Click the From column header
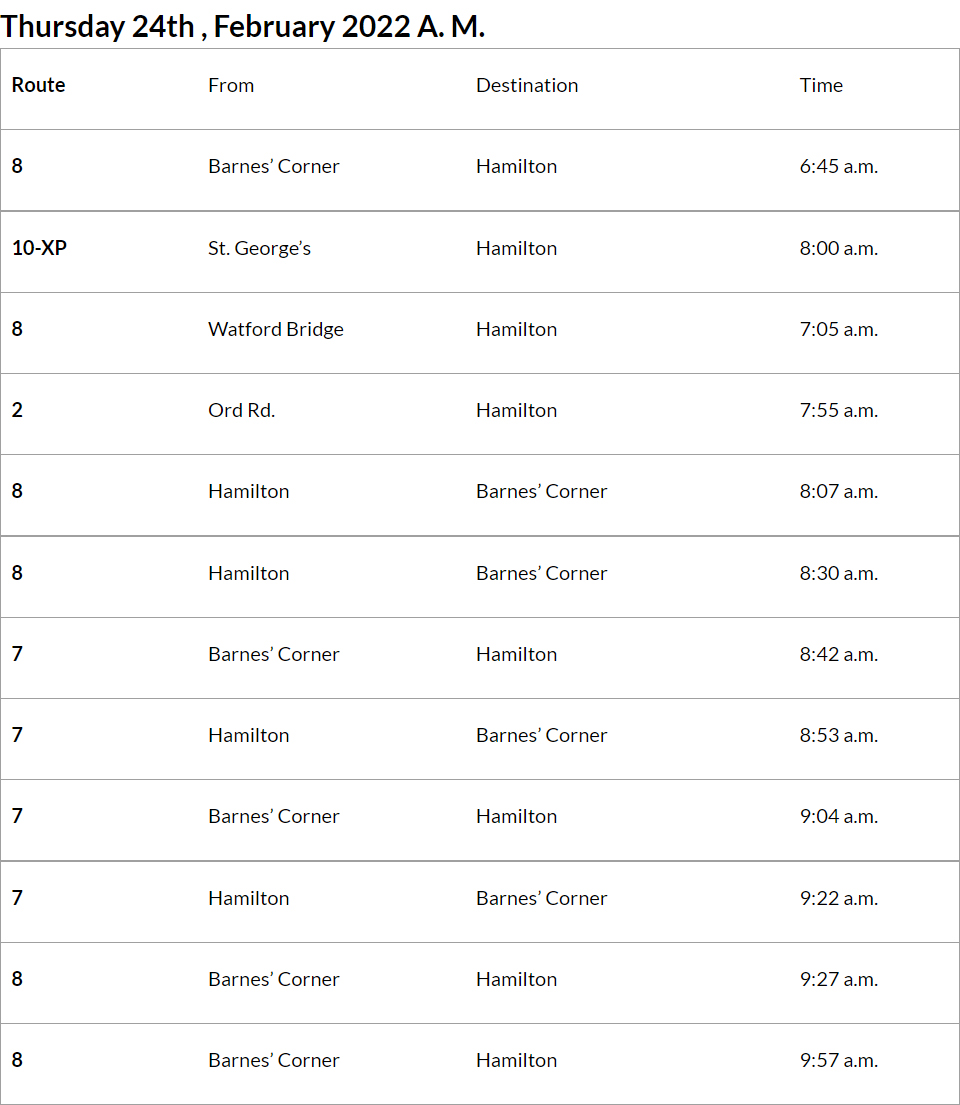960x1105 pixels. (231, 86)
